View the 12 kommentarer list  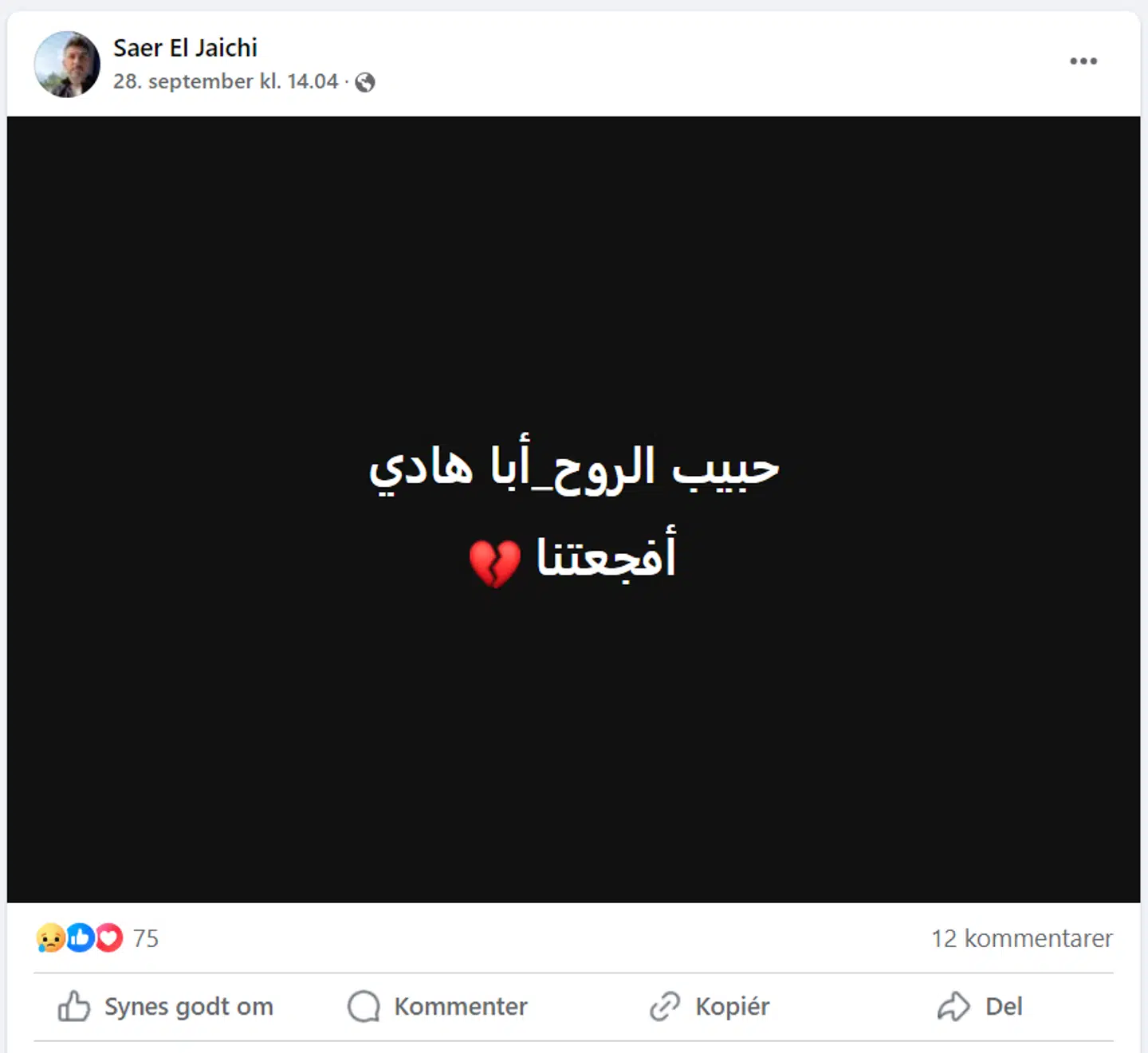1022,938
